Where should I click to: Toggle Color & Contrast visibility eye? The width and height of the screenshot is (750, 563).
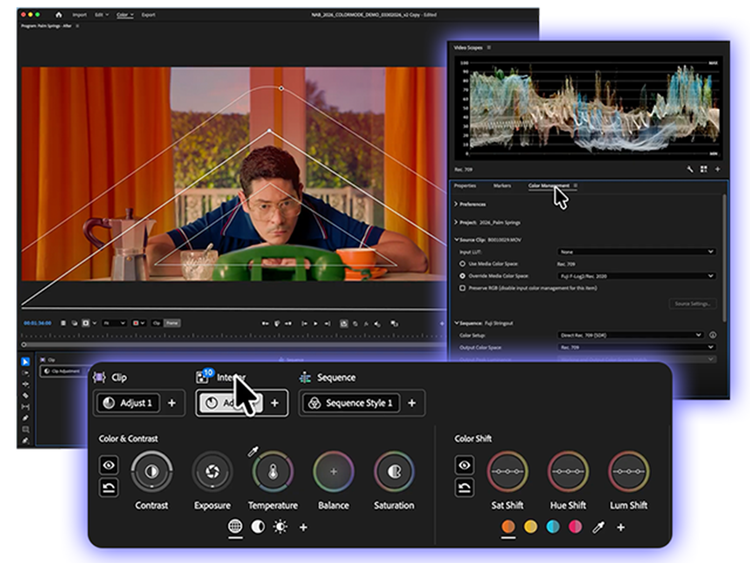pos(109,464)
